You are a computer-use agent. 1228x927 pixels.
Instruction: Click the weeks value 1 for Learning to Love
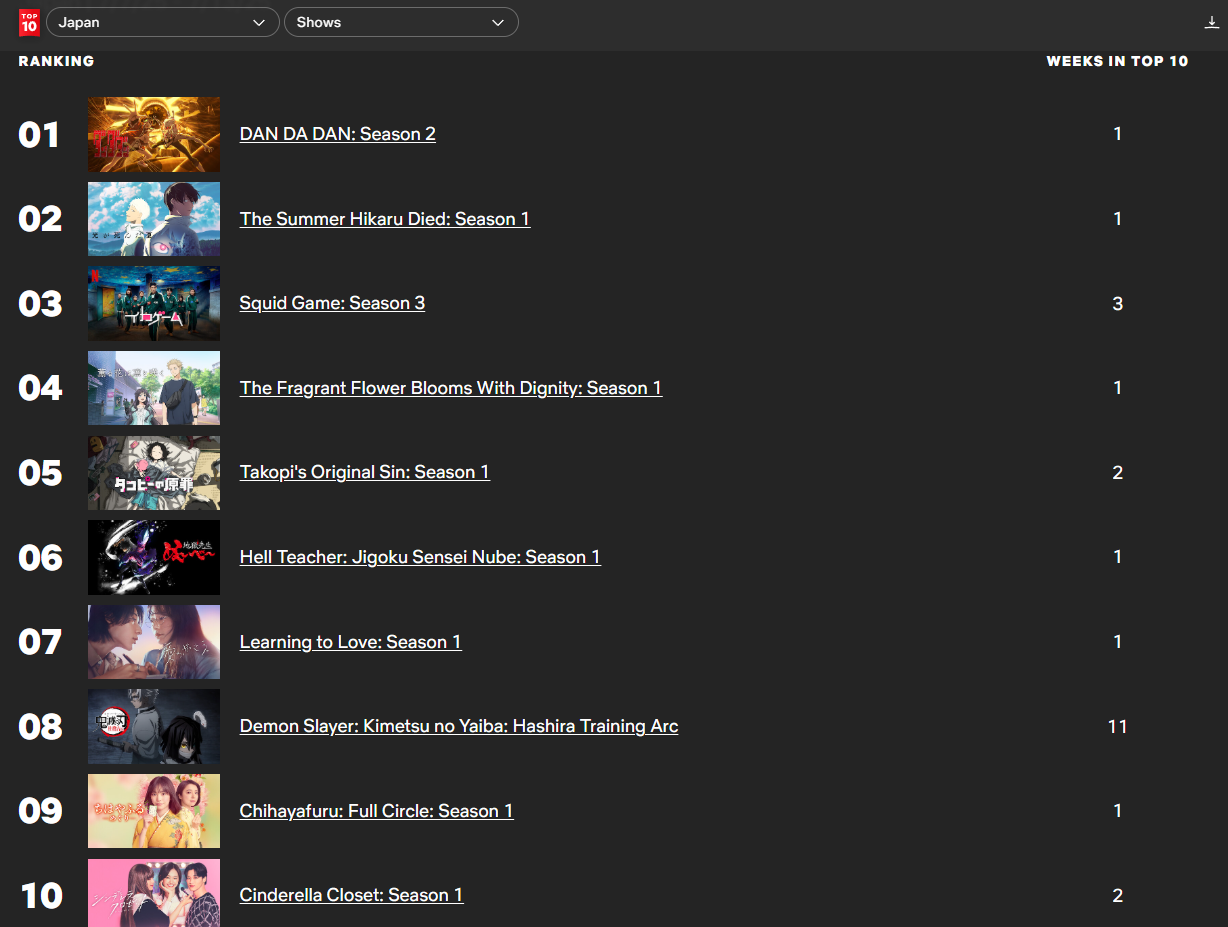(1118, 642)
